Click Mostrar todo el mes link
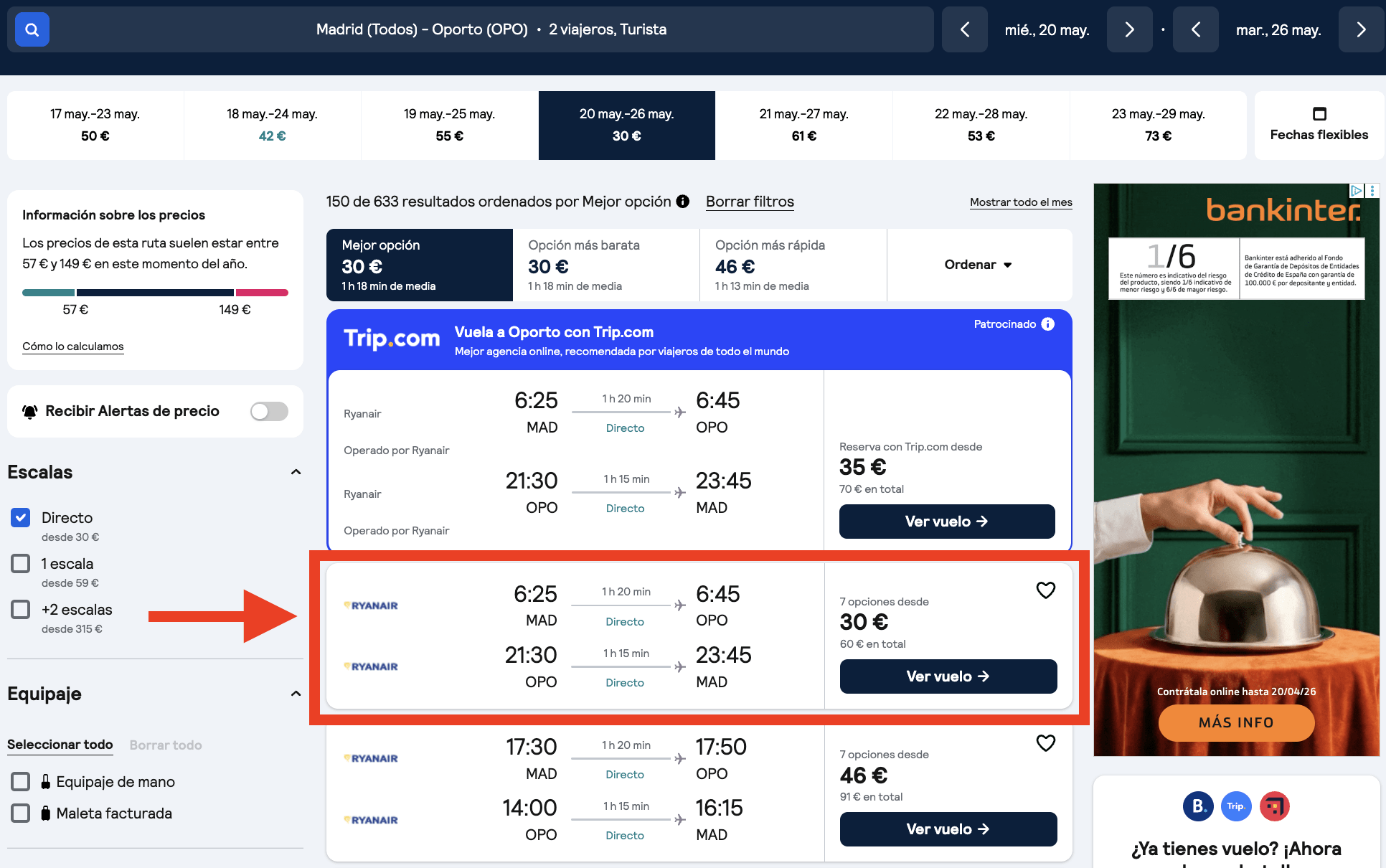 [1021, 202]
